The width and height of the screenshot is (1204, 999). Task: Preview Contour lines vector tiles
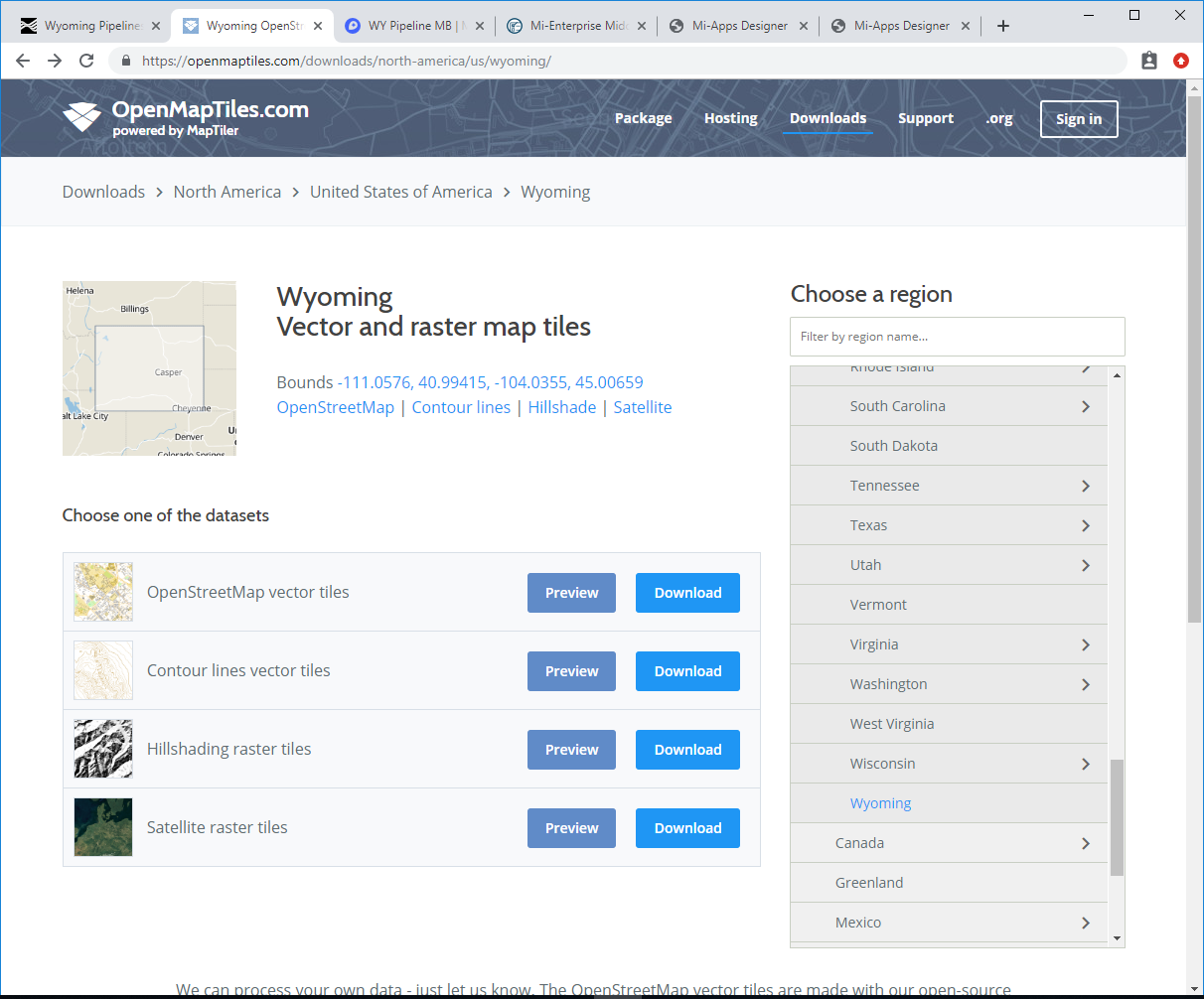point(572,671)
